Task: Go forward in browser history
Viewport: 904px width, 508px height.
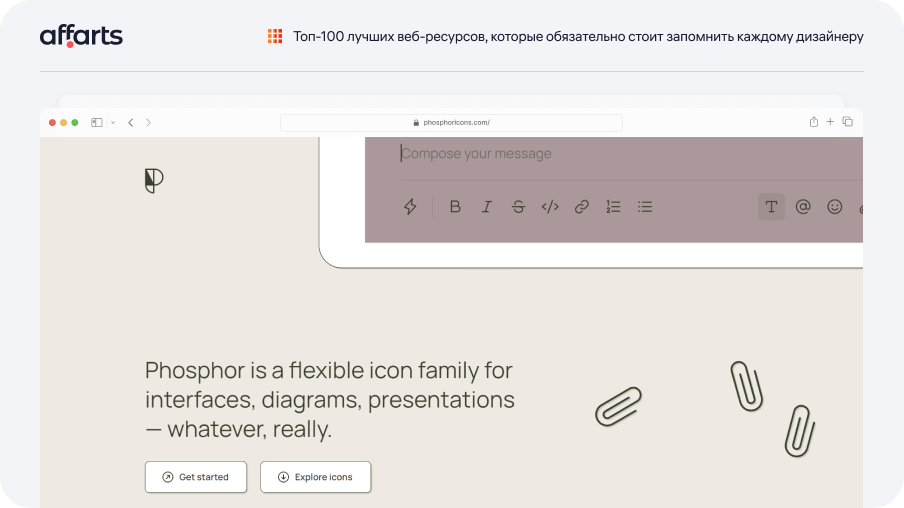Action: point(148,122)
